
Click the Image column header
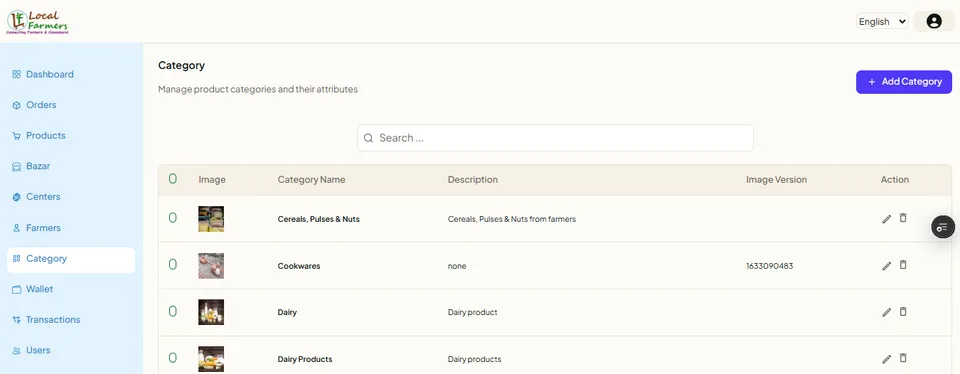click(212, 180)
